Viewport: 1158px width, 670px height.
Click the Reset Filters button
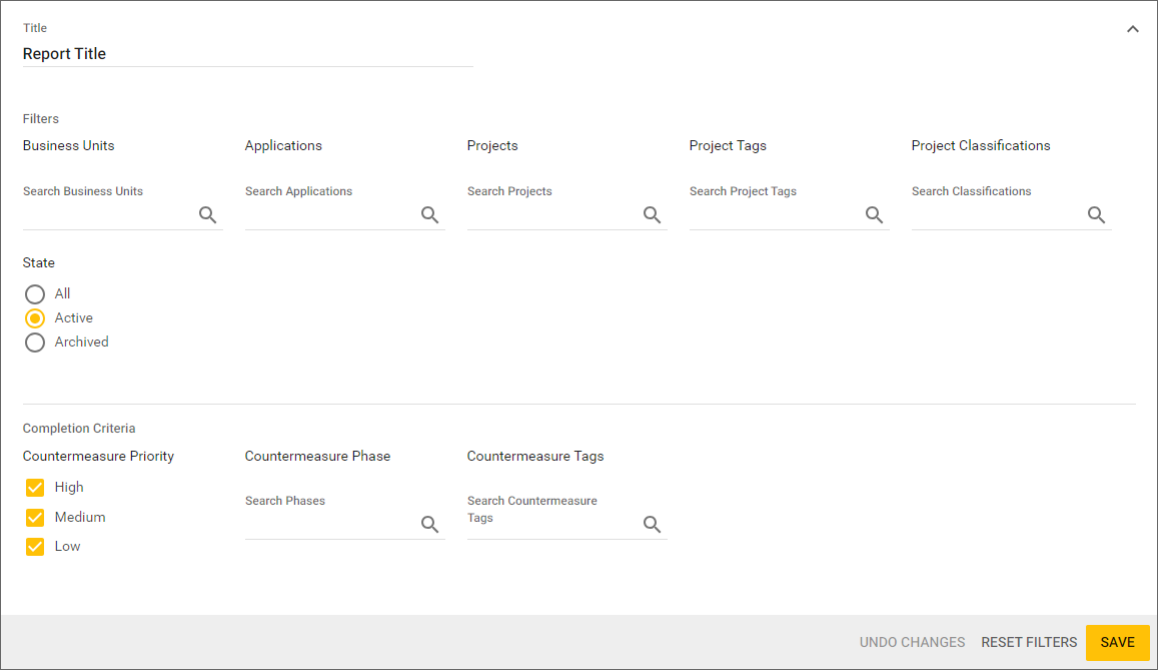1029,642
